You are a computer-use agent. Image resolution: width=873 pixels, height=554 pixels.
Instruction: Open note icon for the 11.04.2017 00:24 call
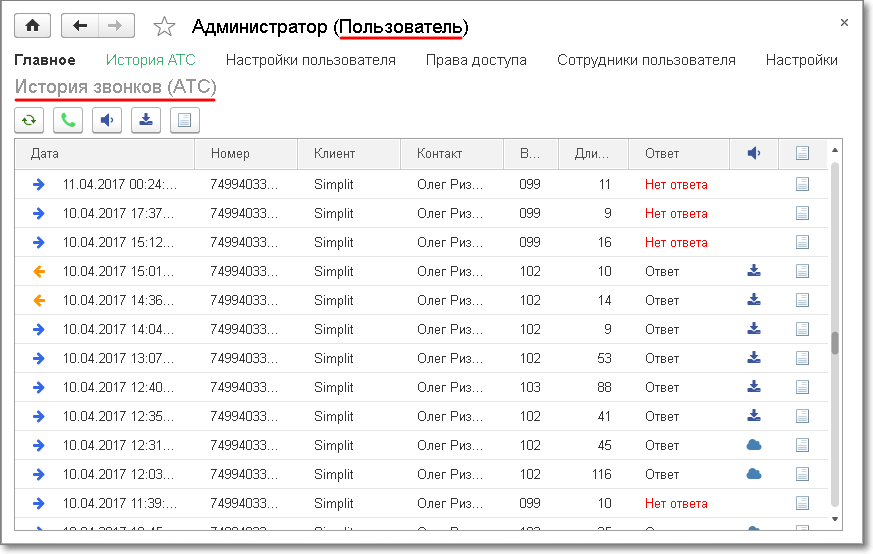tap(802, 184)
